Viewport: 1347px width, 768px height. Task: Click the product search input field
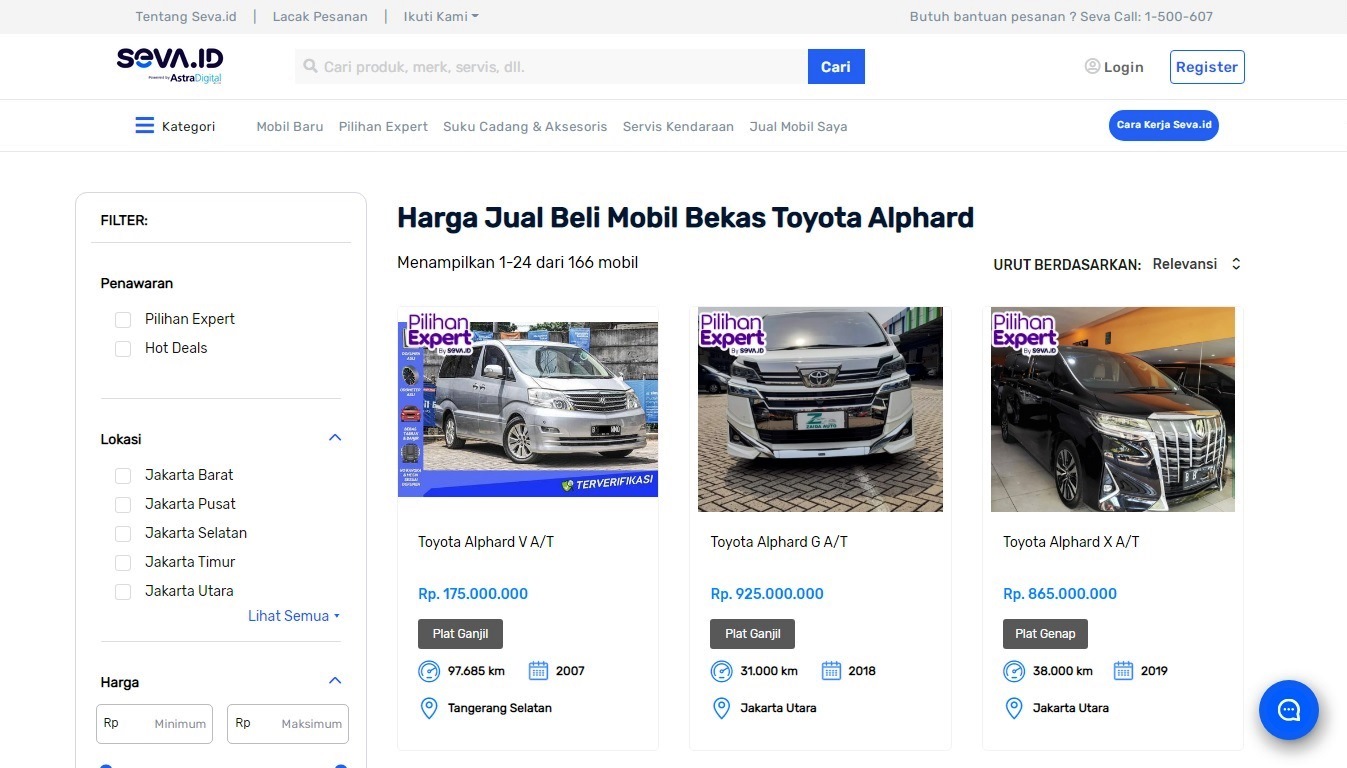click(x=551, y=67)
